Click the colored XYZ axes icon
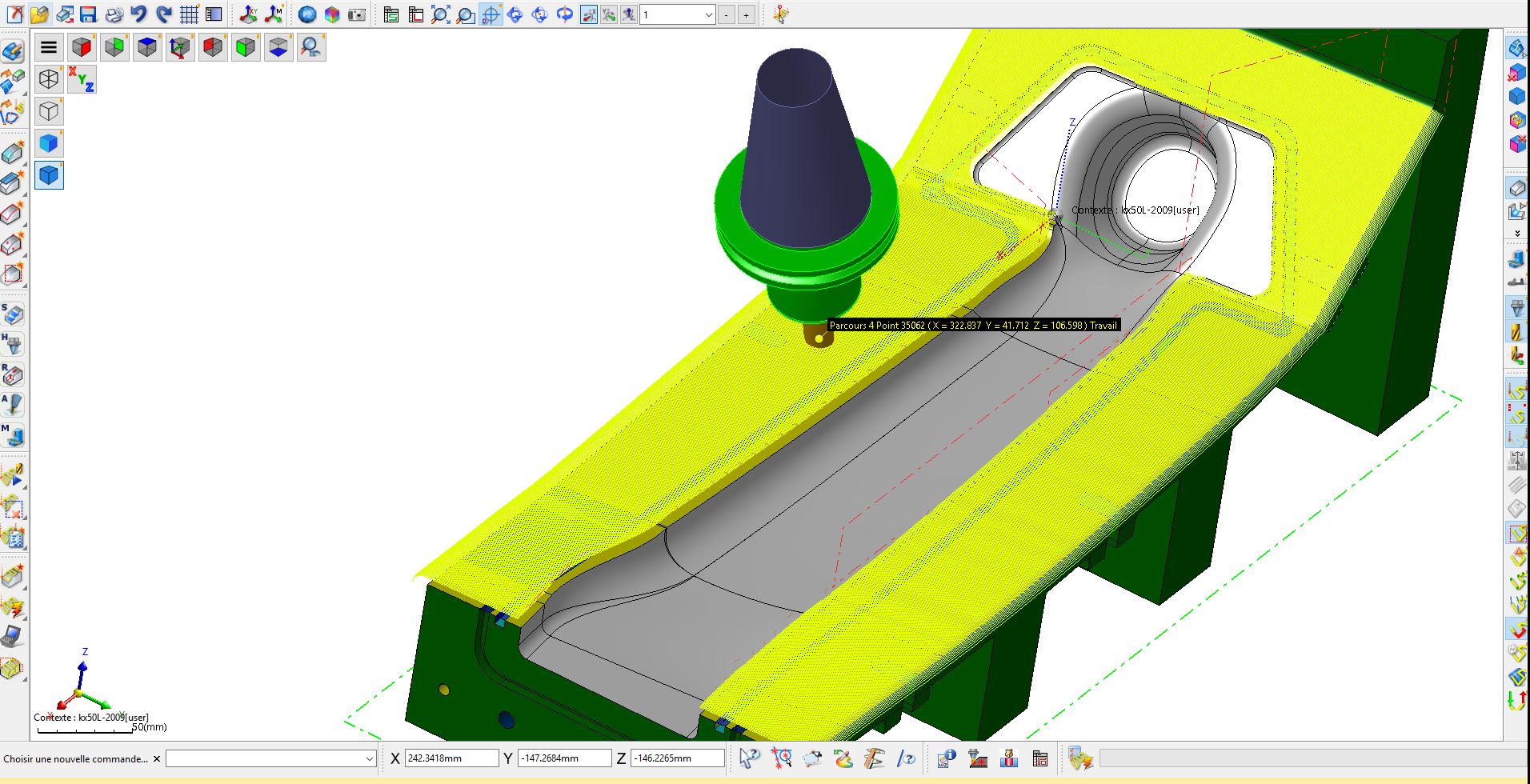 pyautogui.click(x=82, y=78)
